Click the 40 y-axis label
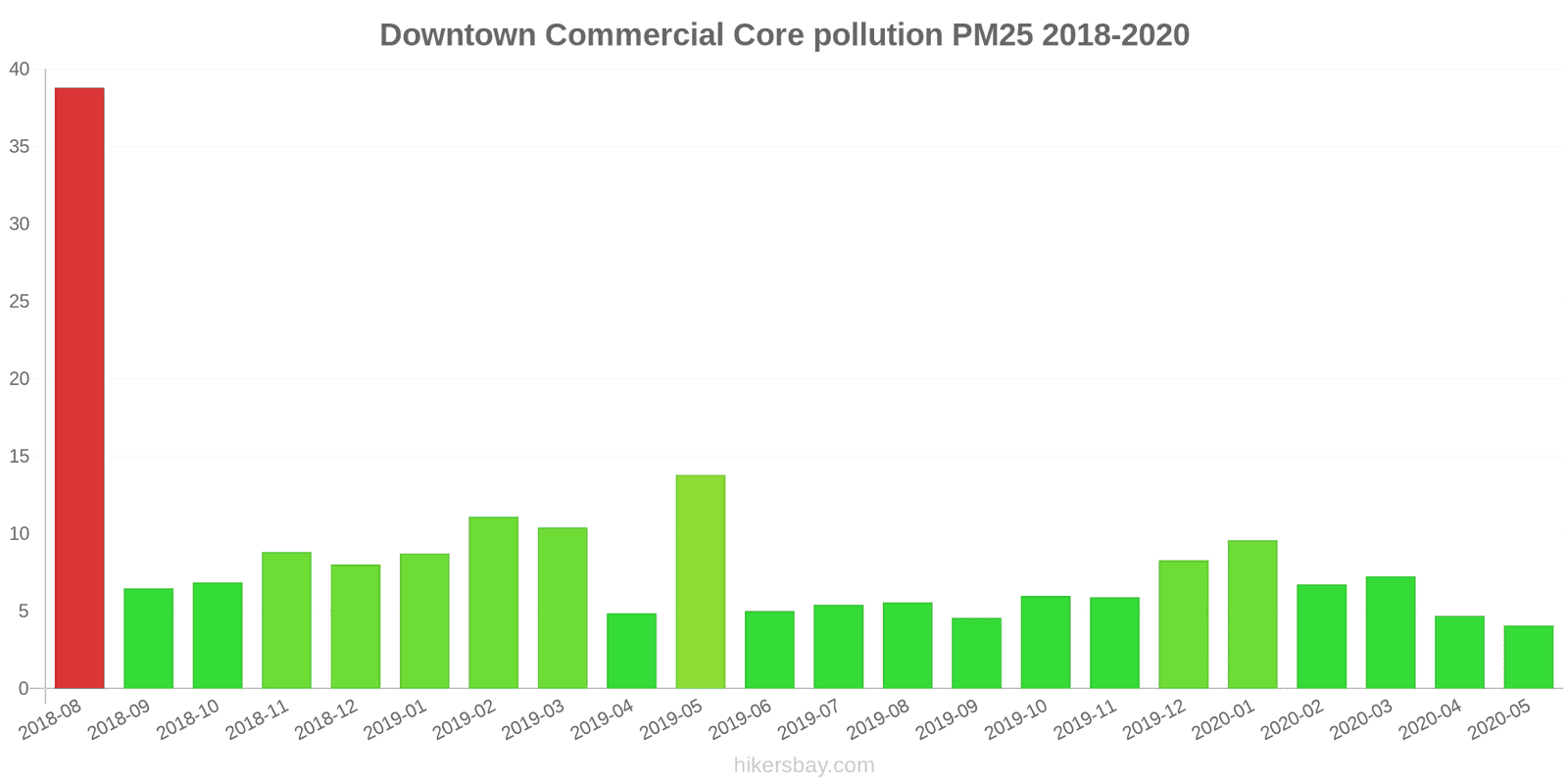Viewport: 1568px width, 784px height. pyautogui.click(x=20, y=70)
